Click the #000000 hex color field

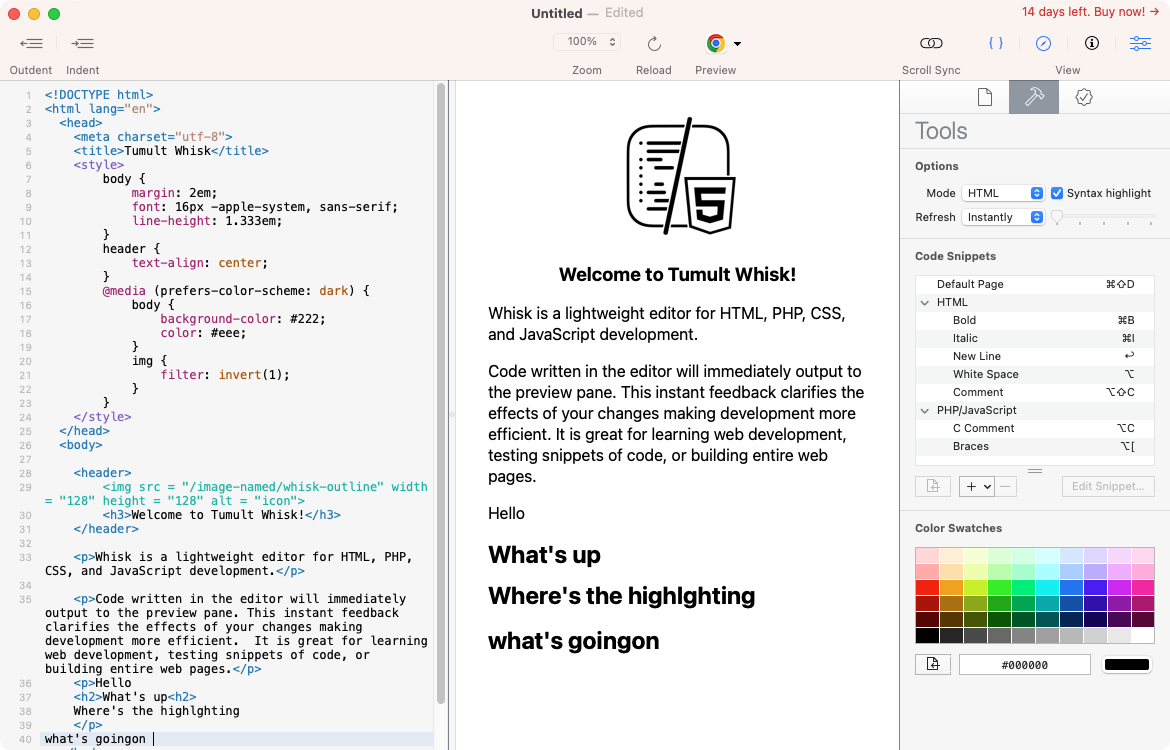click(1024, 665)
